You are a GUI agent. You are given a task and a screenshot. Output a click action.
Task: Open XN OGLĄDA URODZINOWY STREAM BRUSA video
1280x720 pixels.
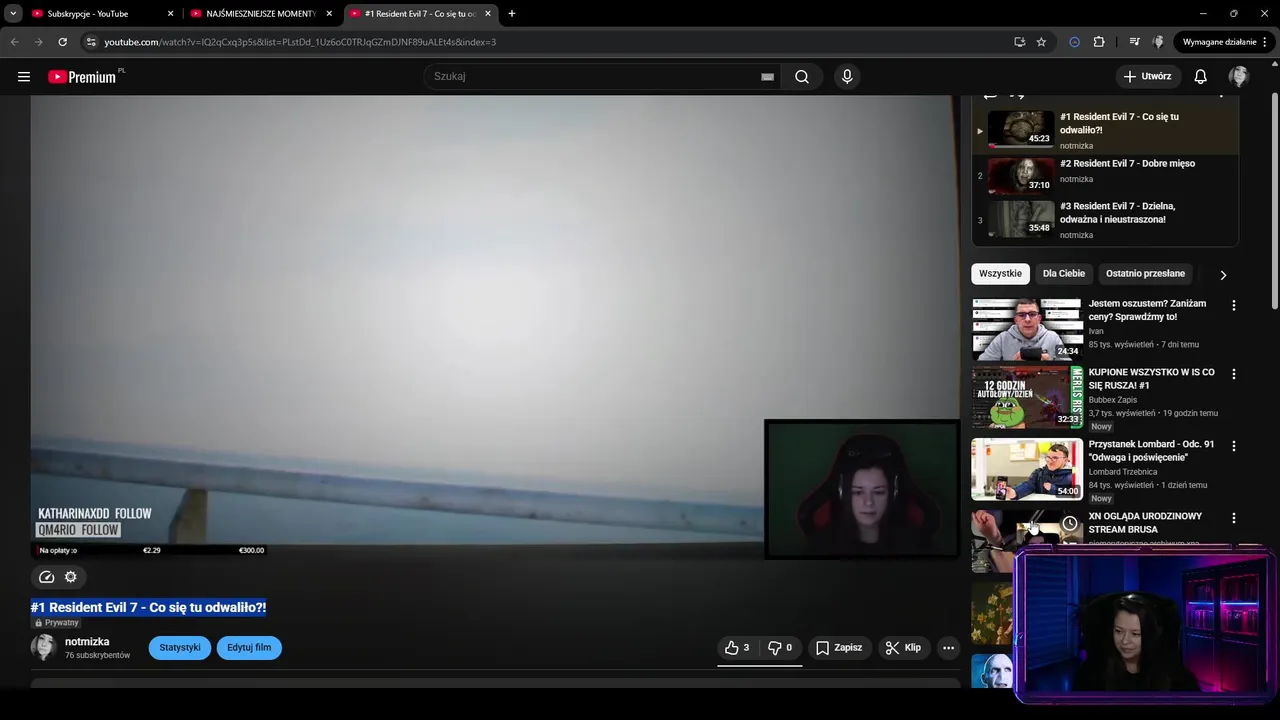point(1145,523)
